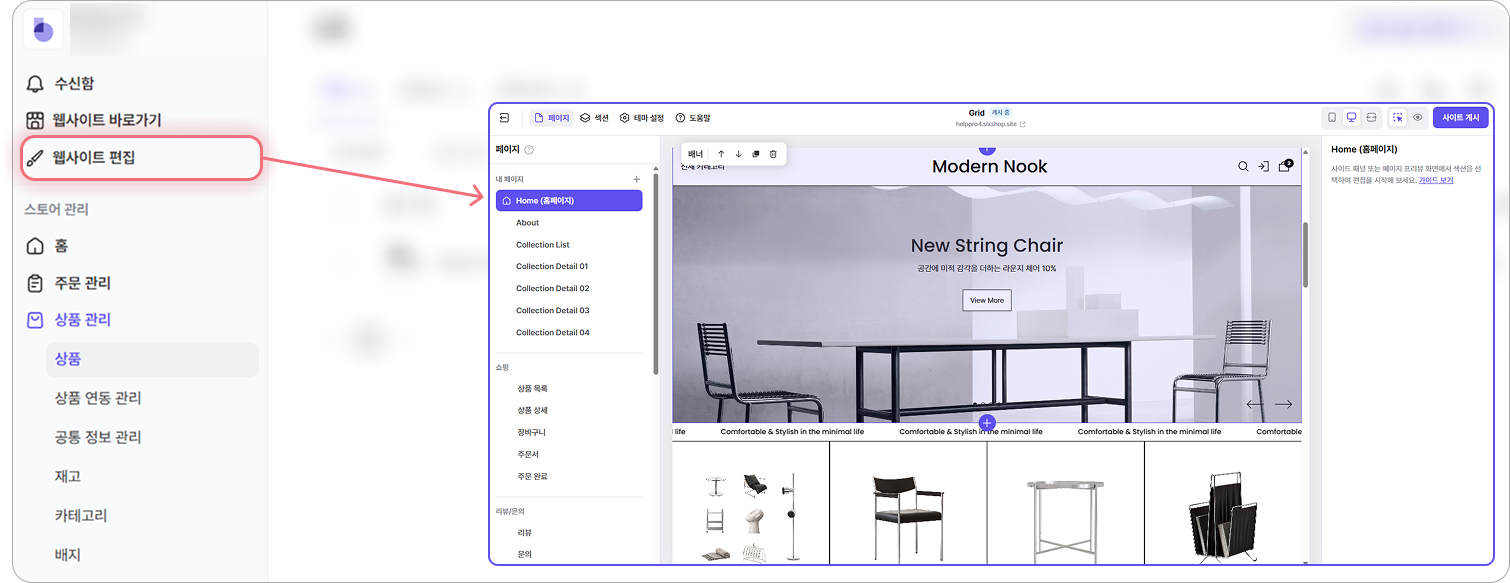Toggle the preview eye icon
This screenshot has height=583, width=1510.
click(x=1417, y=118)
